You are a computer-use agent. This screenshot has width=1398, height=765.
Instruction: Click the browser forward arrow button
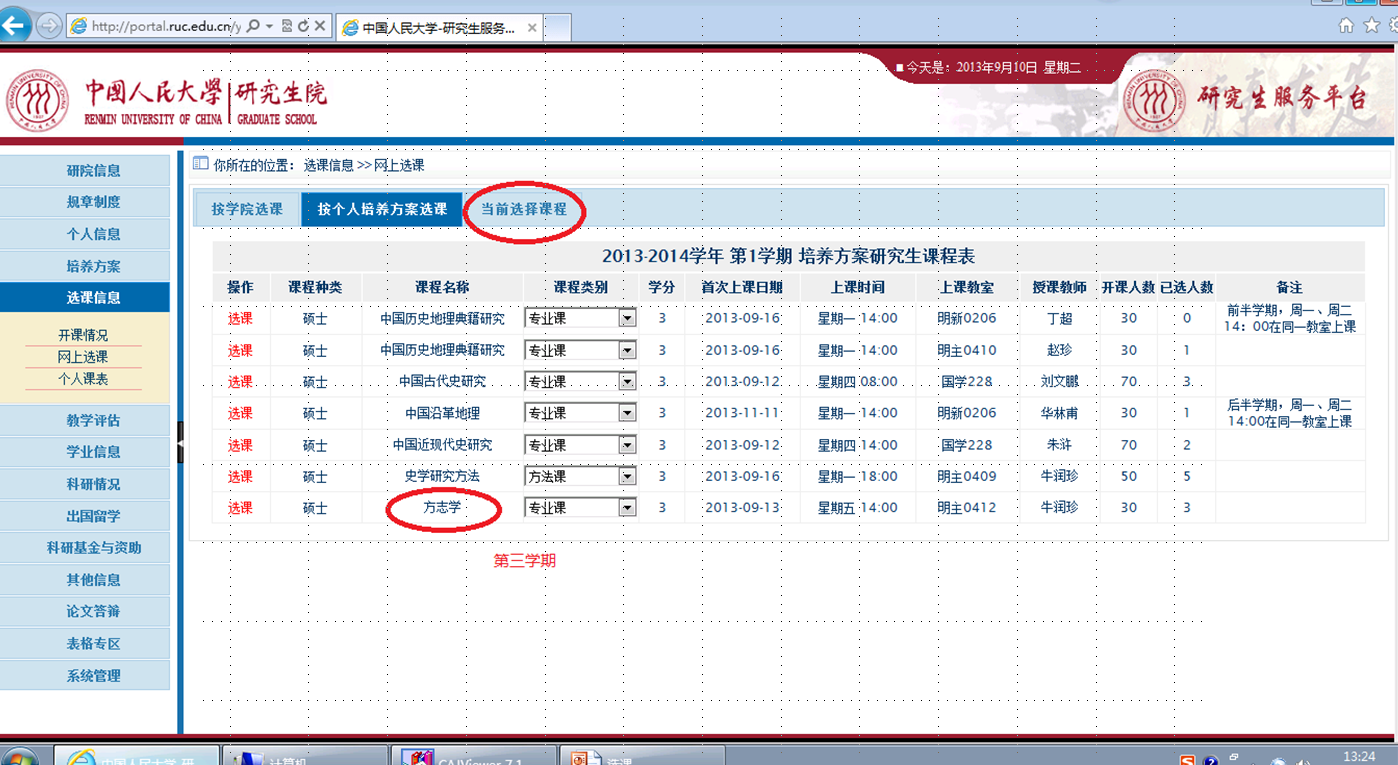48,27
